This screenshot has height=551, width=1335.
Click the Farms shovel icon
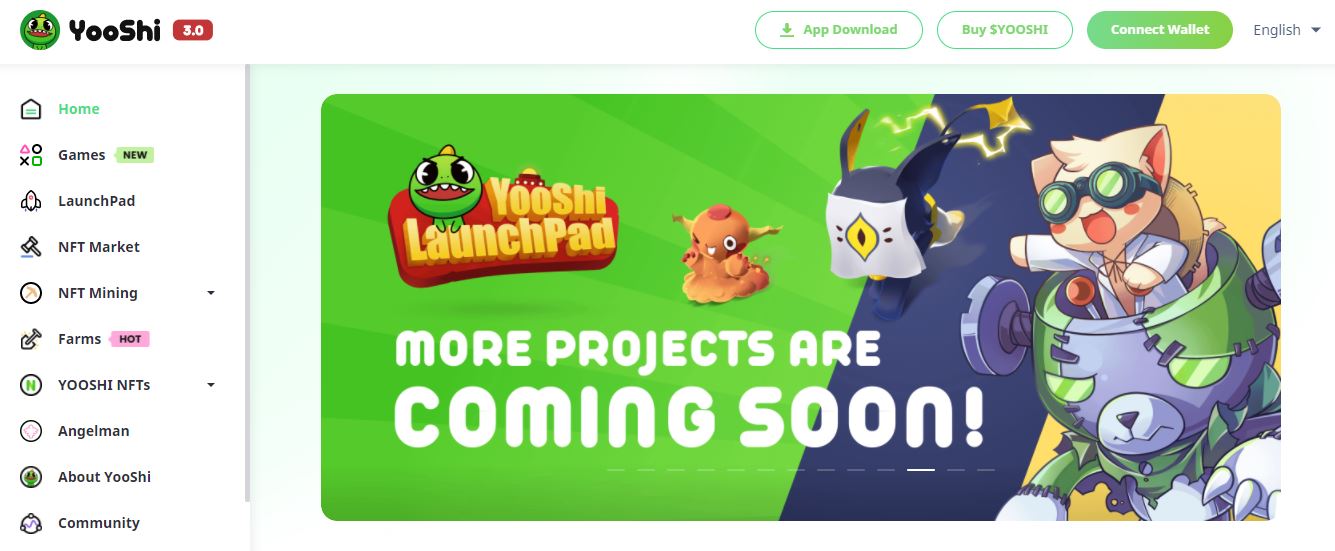31,339
